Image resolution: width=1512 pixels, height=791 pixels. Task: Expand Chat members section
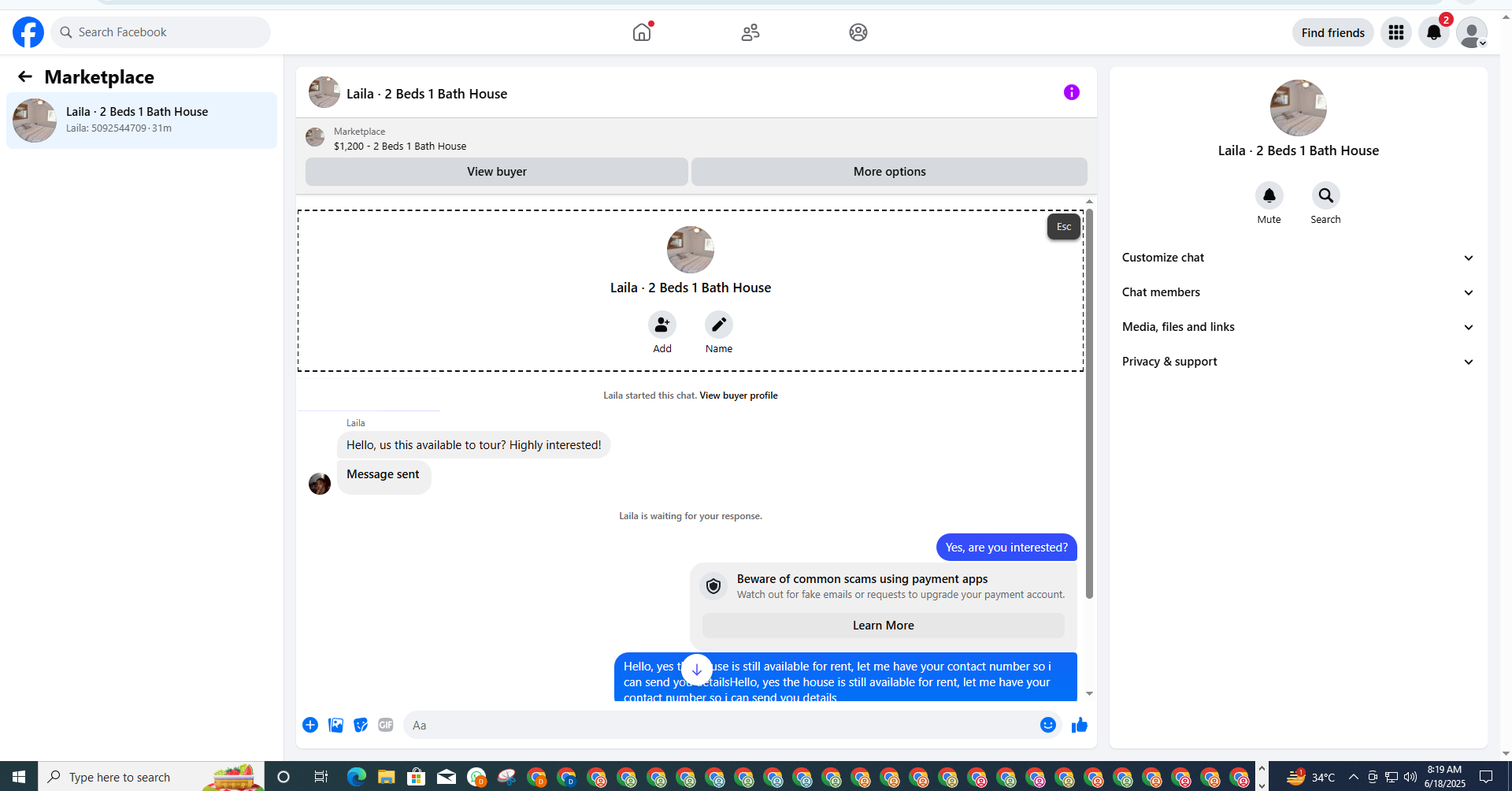click(x=1299, y=292)
